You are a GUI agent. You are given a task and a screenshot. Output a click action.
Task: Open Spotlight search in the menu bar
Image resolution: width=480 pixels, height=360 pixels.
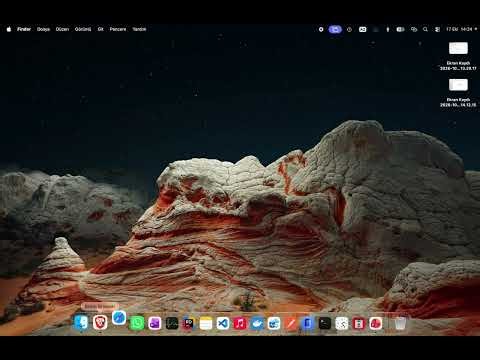(x=425, y=29)
